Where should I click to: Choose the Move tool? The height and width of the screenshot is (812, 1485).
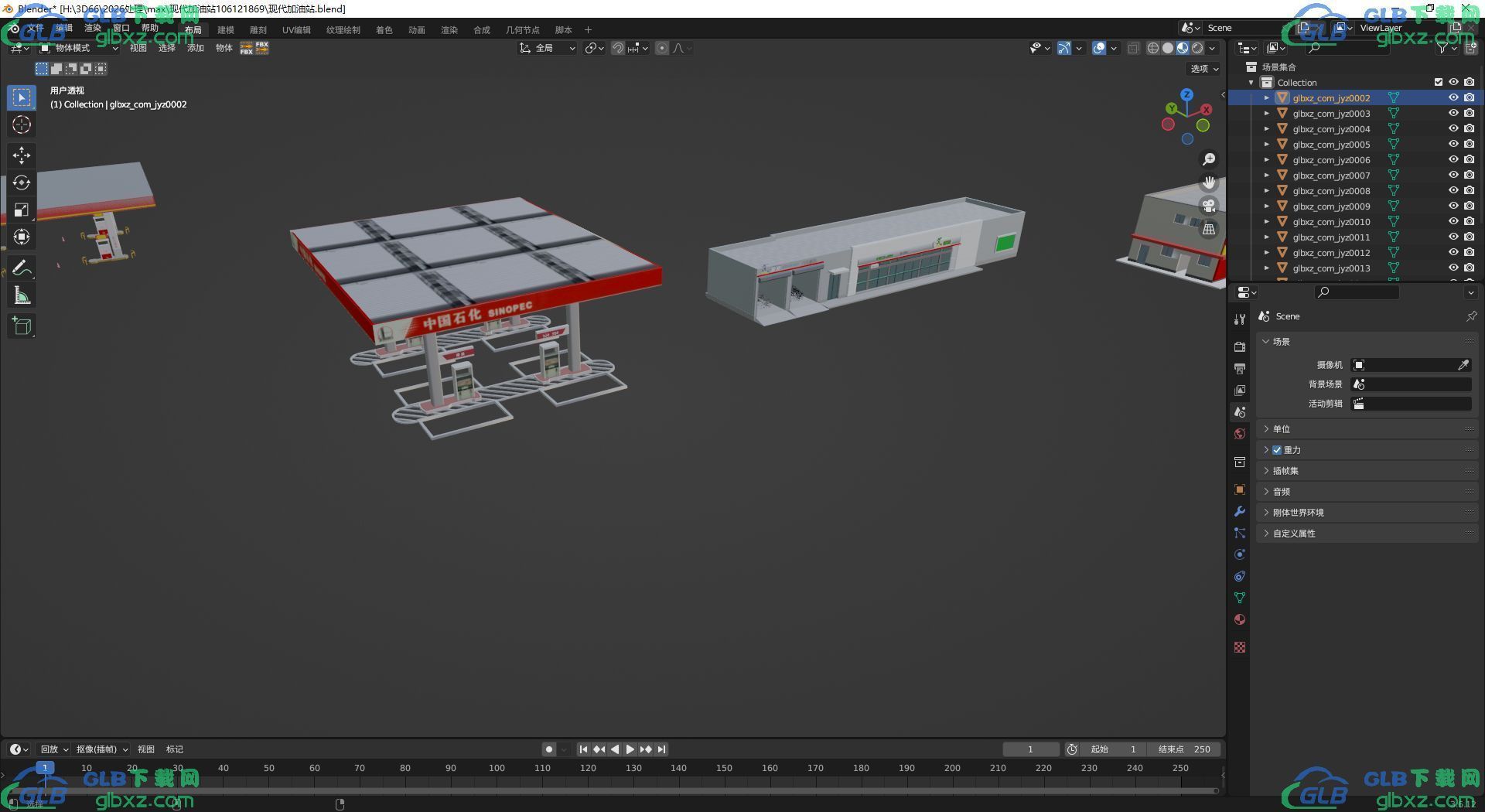coord(22,155)
